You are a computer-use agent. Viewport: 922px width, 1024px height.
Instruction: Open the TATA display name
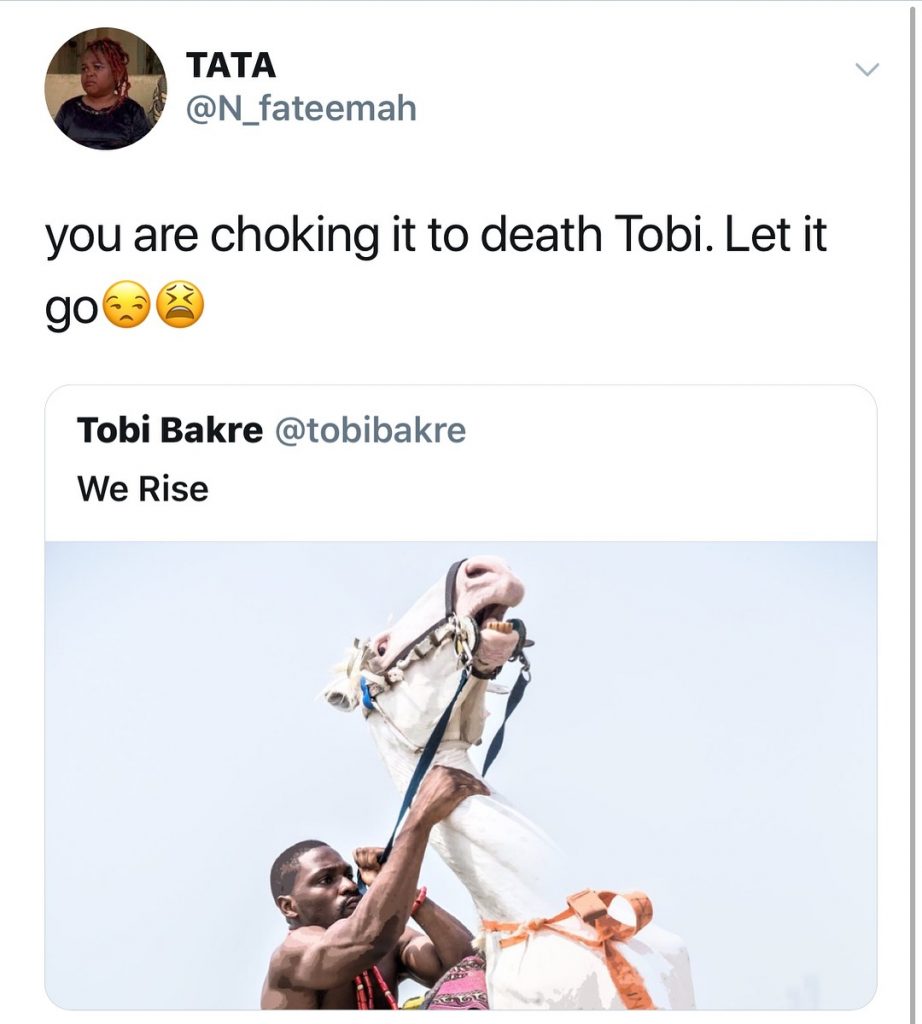(x=231, y=65)
